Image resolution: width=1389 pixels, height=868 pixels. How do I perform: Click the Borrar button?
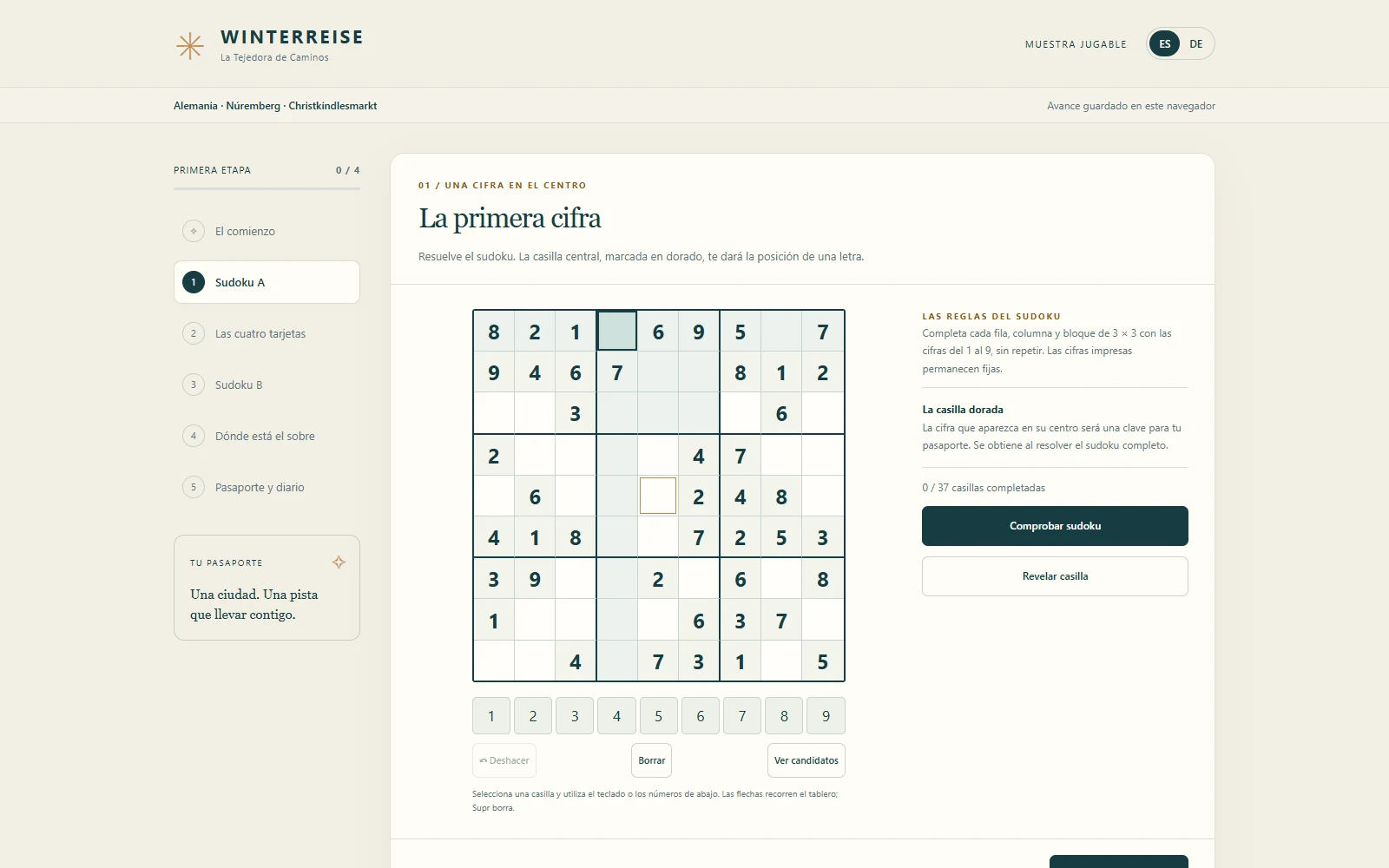point(651,760)
